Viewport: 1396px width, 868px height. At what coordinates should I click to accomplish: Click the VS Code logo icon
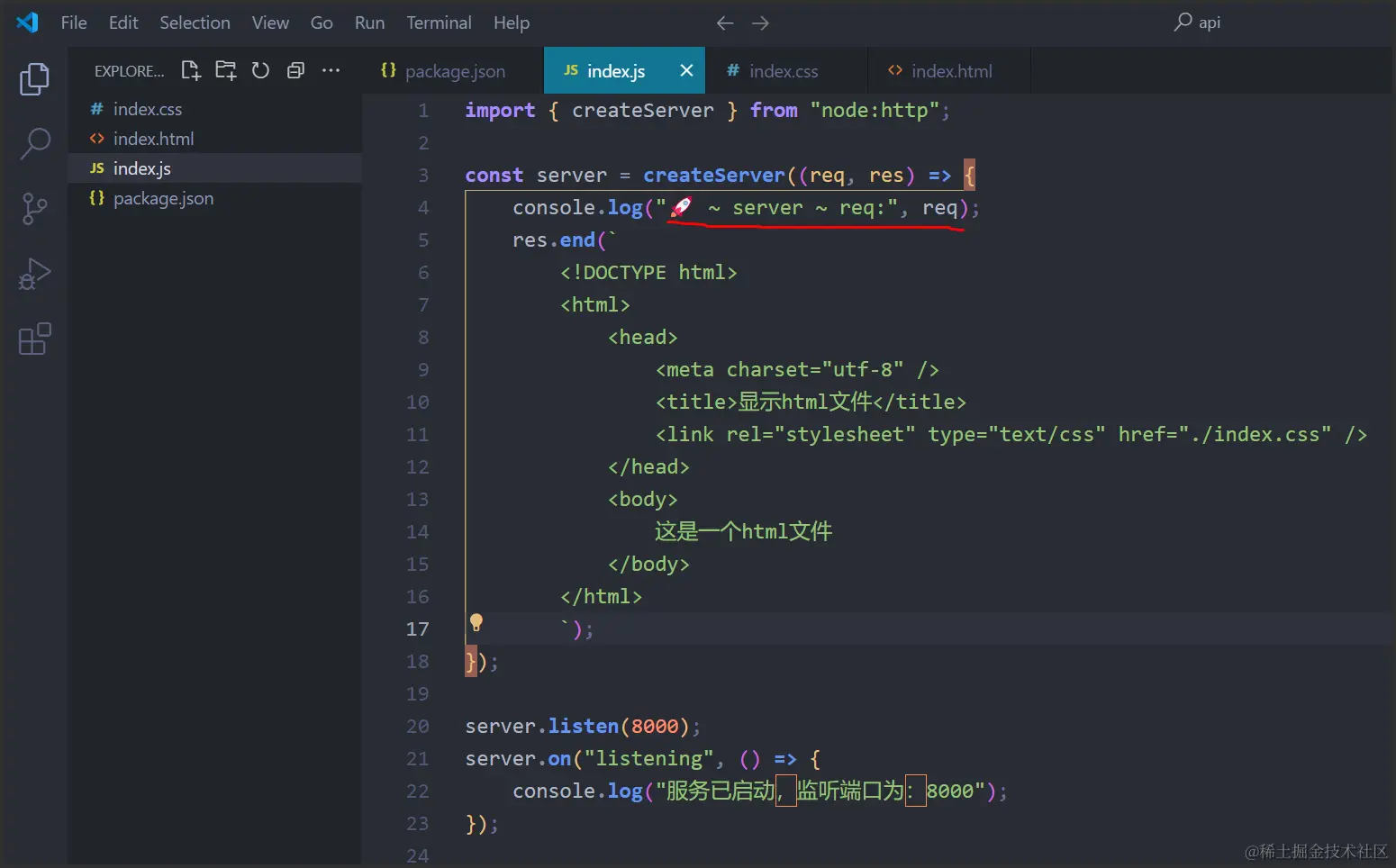click(x=27, y=23)
